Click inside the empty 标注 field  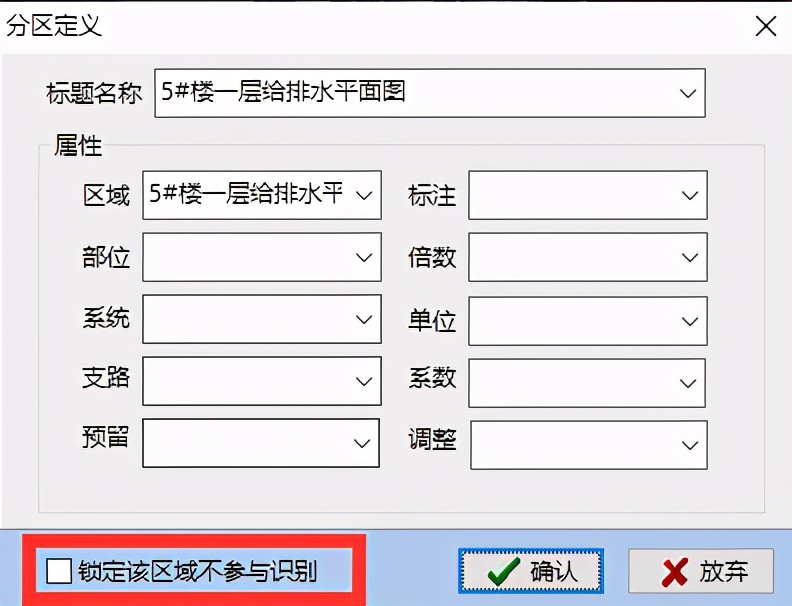pyautogui.click(x=573, y=195)
